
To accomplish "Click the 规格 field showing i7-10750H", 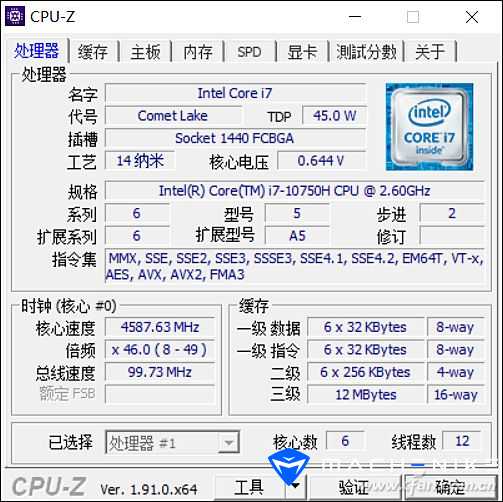I will point(295,191).
